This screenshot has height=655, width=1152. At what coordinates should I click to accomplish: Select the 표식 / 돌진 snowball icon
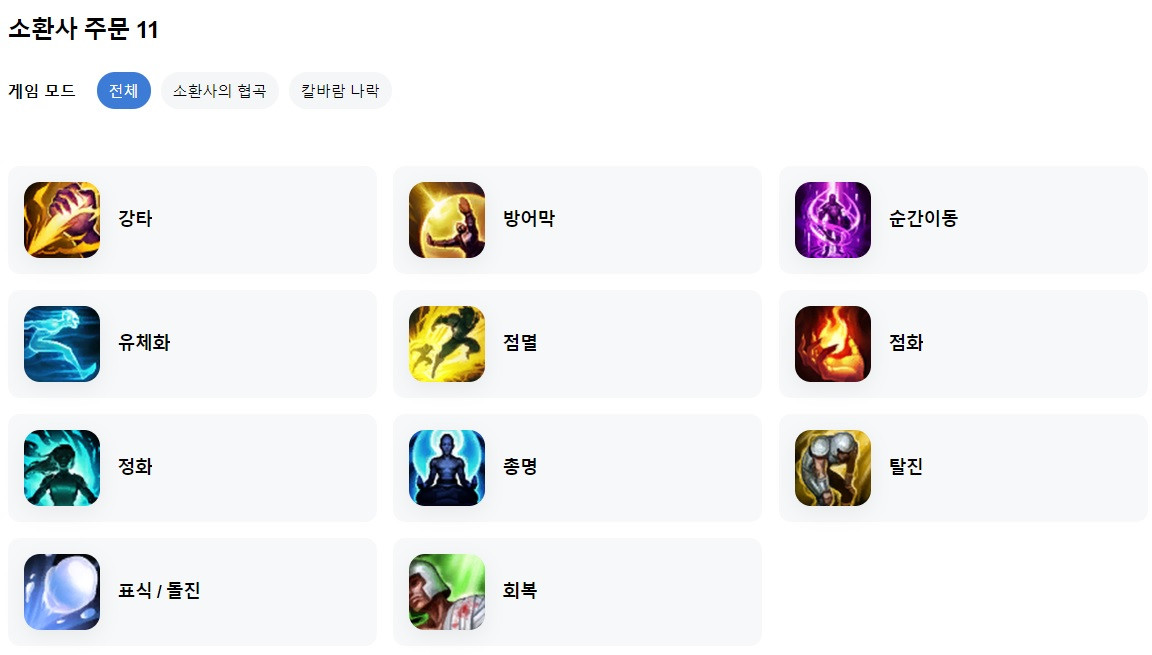(x=62, y=592)
